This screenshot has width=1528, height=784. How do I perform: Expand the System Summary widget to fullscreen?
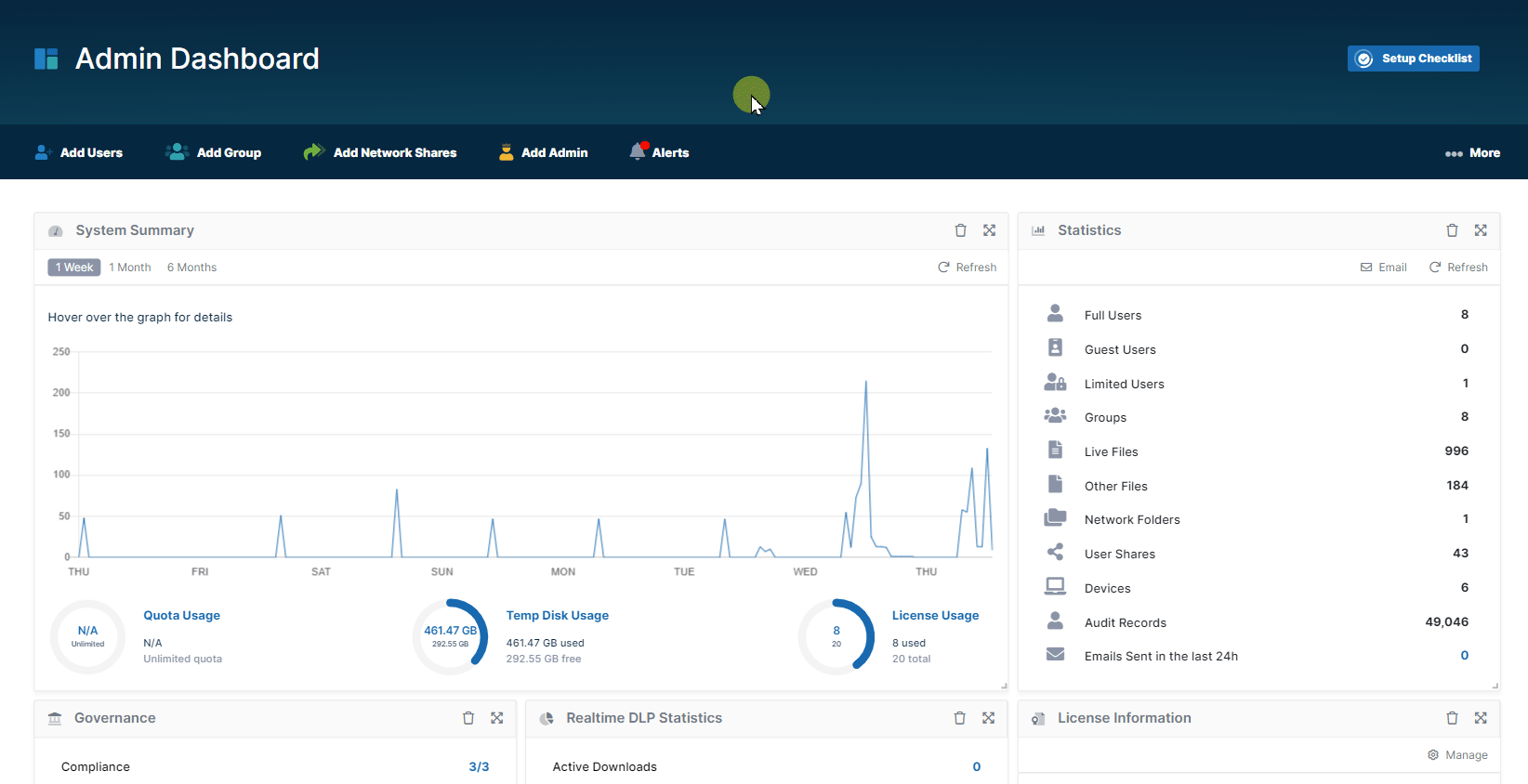(x=989, y=230)
